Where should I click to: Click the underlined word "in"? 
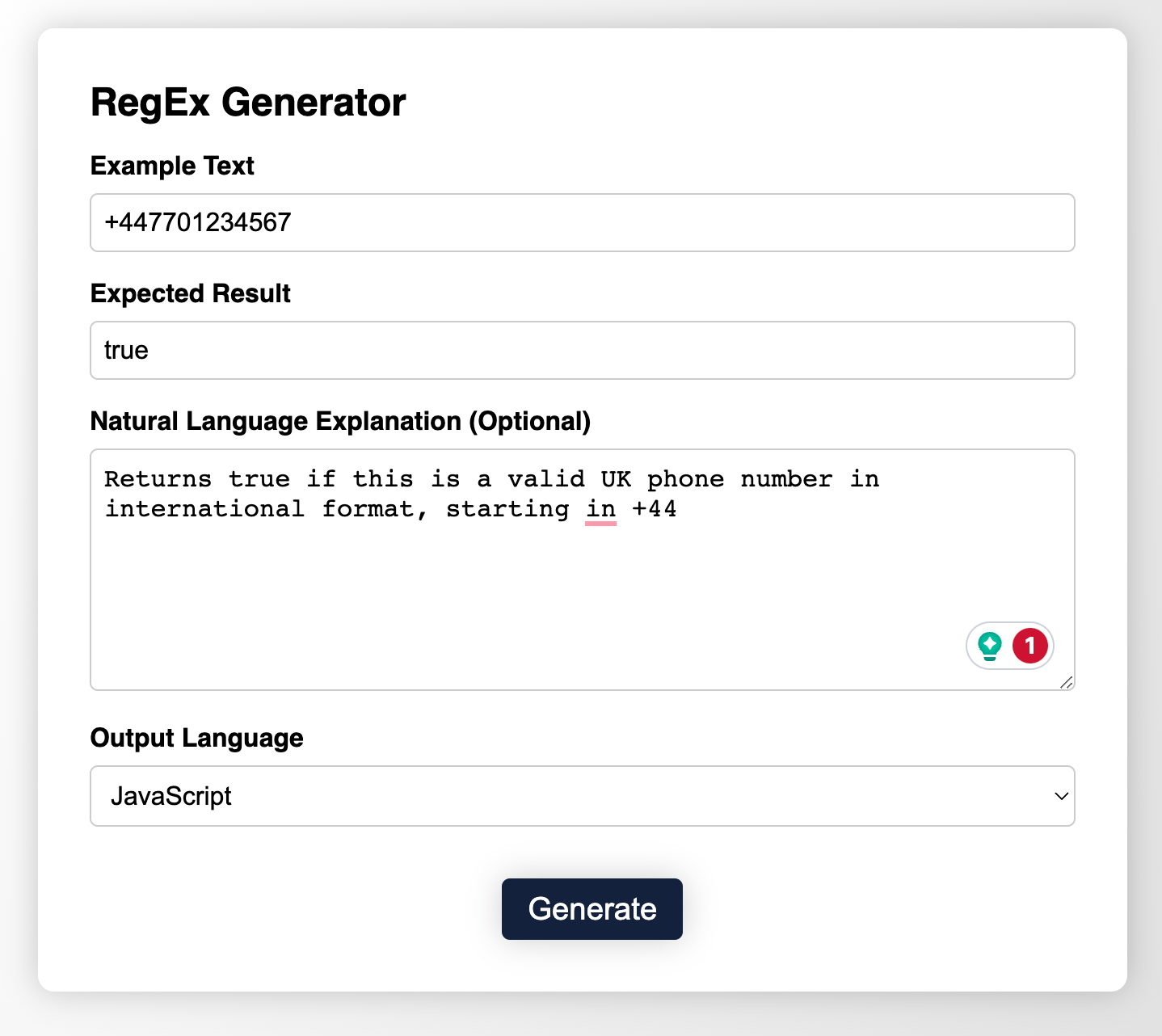point(600,509)
